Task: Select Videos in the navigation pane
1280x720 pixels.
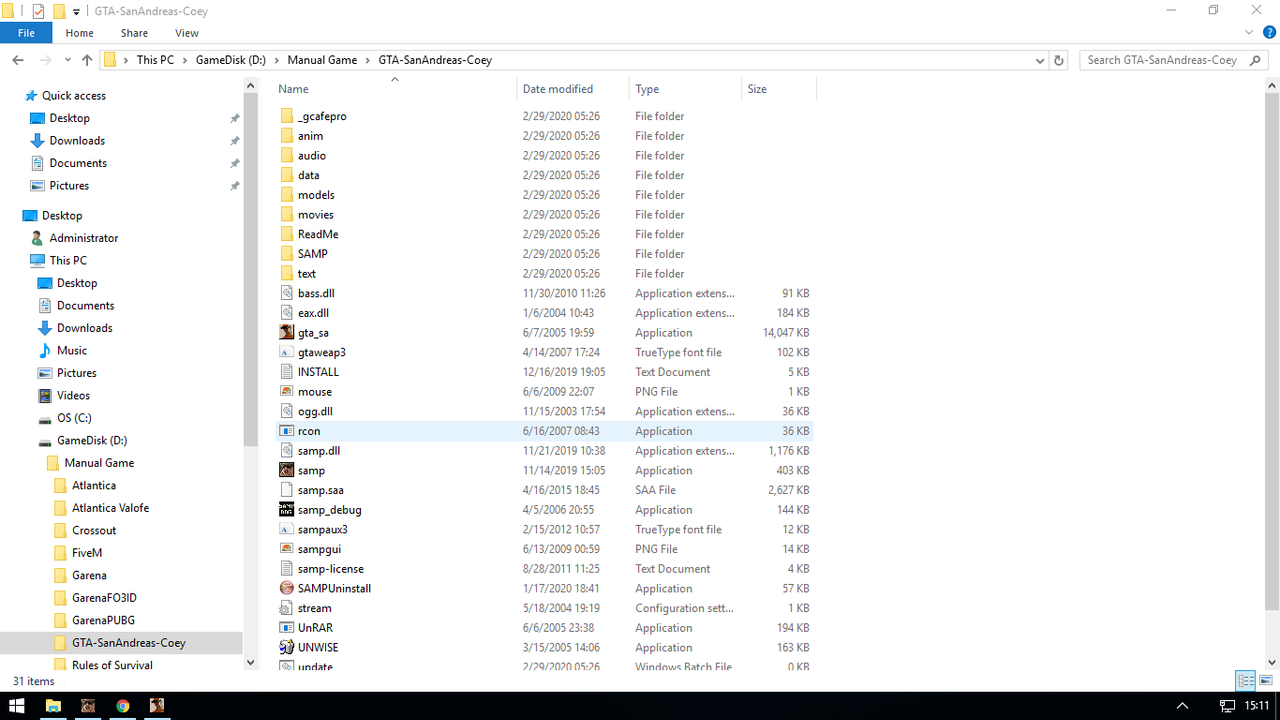Action: click(x=73, y=396)
